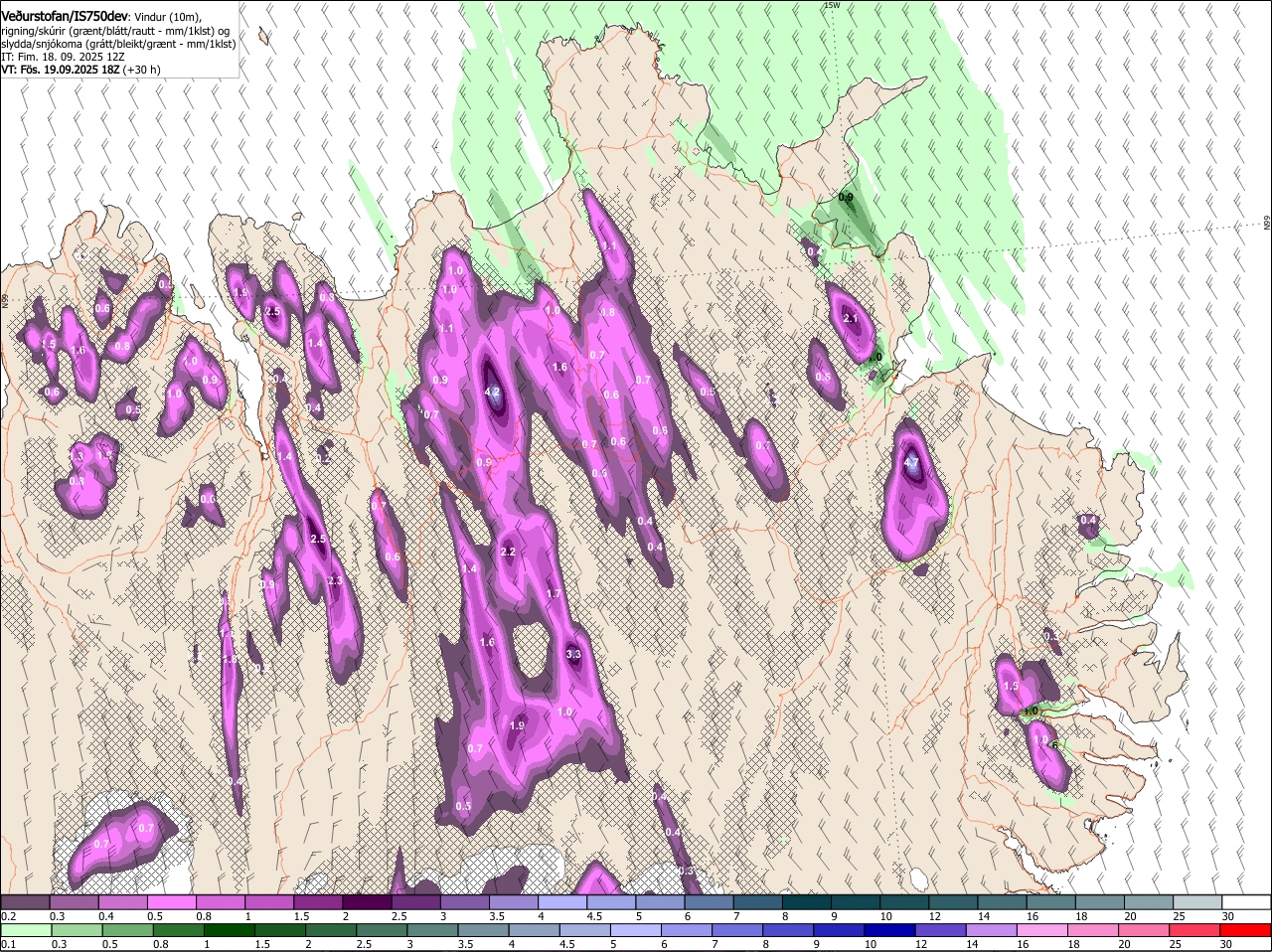Select the 3–3.5 gray-teal rain swatch
Viewport: 1272px width, 952px height.
click(432, 931)
